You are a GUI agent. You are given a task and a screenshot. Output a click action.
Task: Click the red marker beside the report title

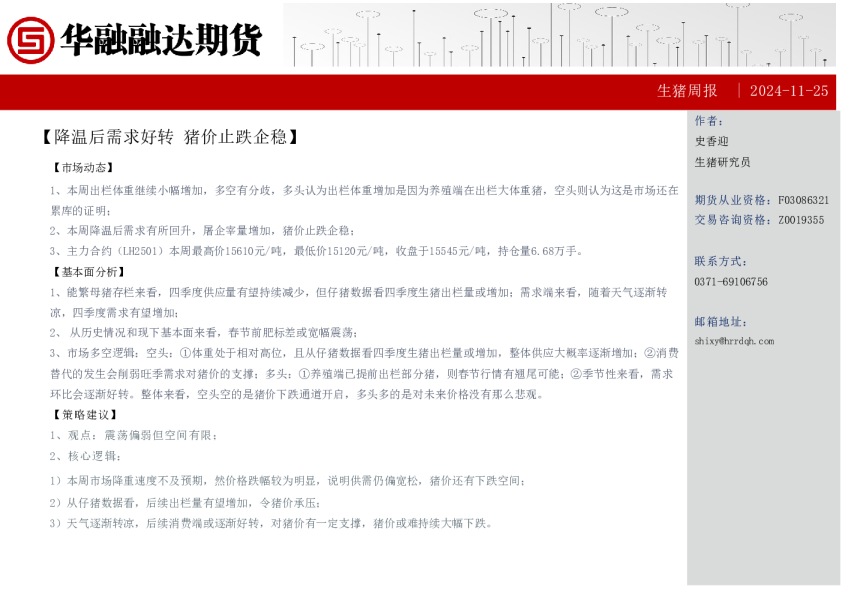pos(48,139)
